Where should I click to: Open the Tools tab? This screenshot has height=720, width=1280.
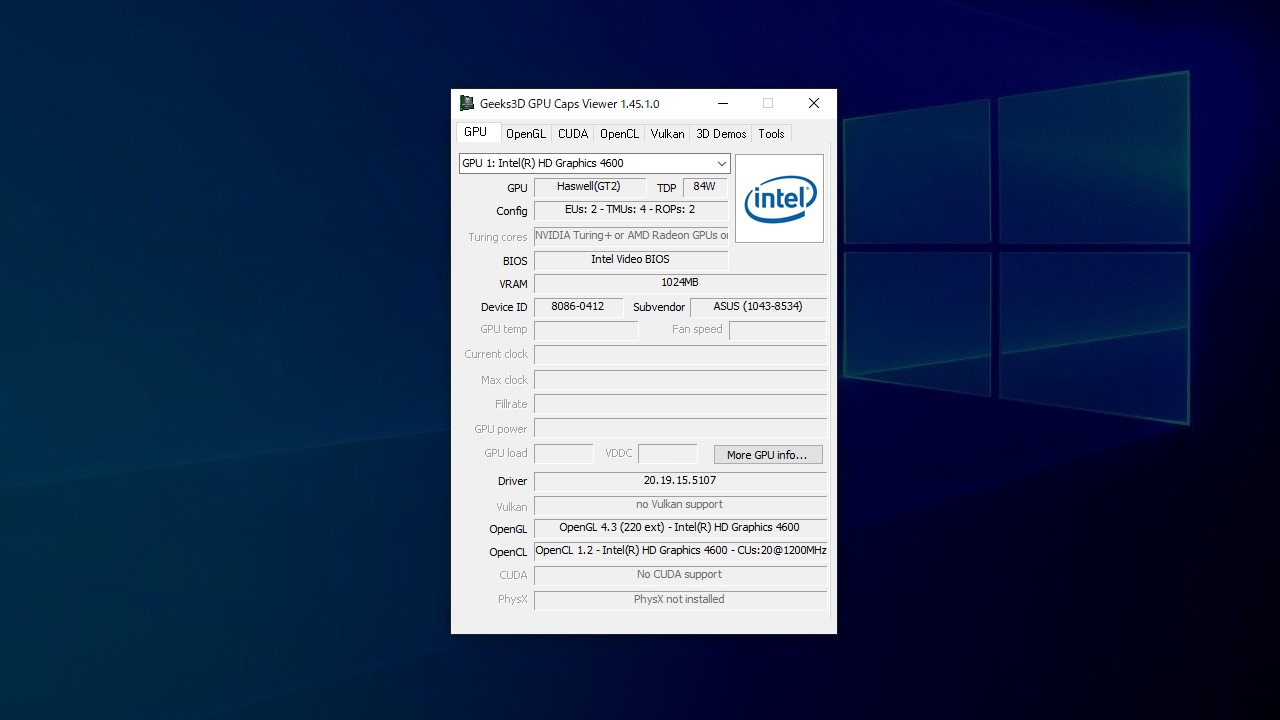[x=771, y=134]
